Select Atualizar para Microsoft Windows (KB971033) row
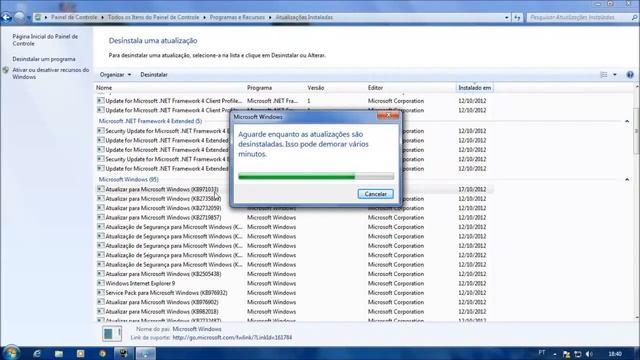The width and height of the screenshot is (640, 360). [x=295, y=189]
